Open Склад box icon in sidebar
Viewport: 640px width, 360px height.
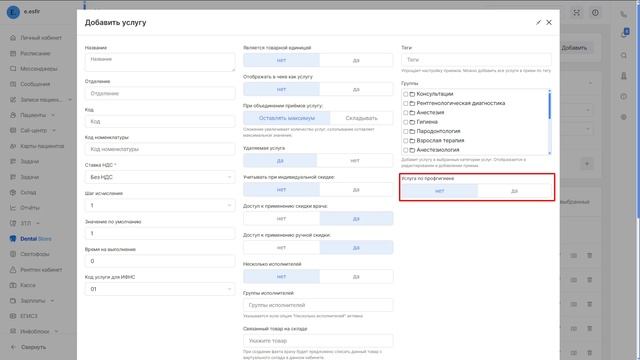[13, 192]
